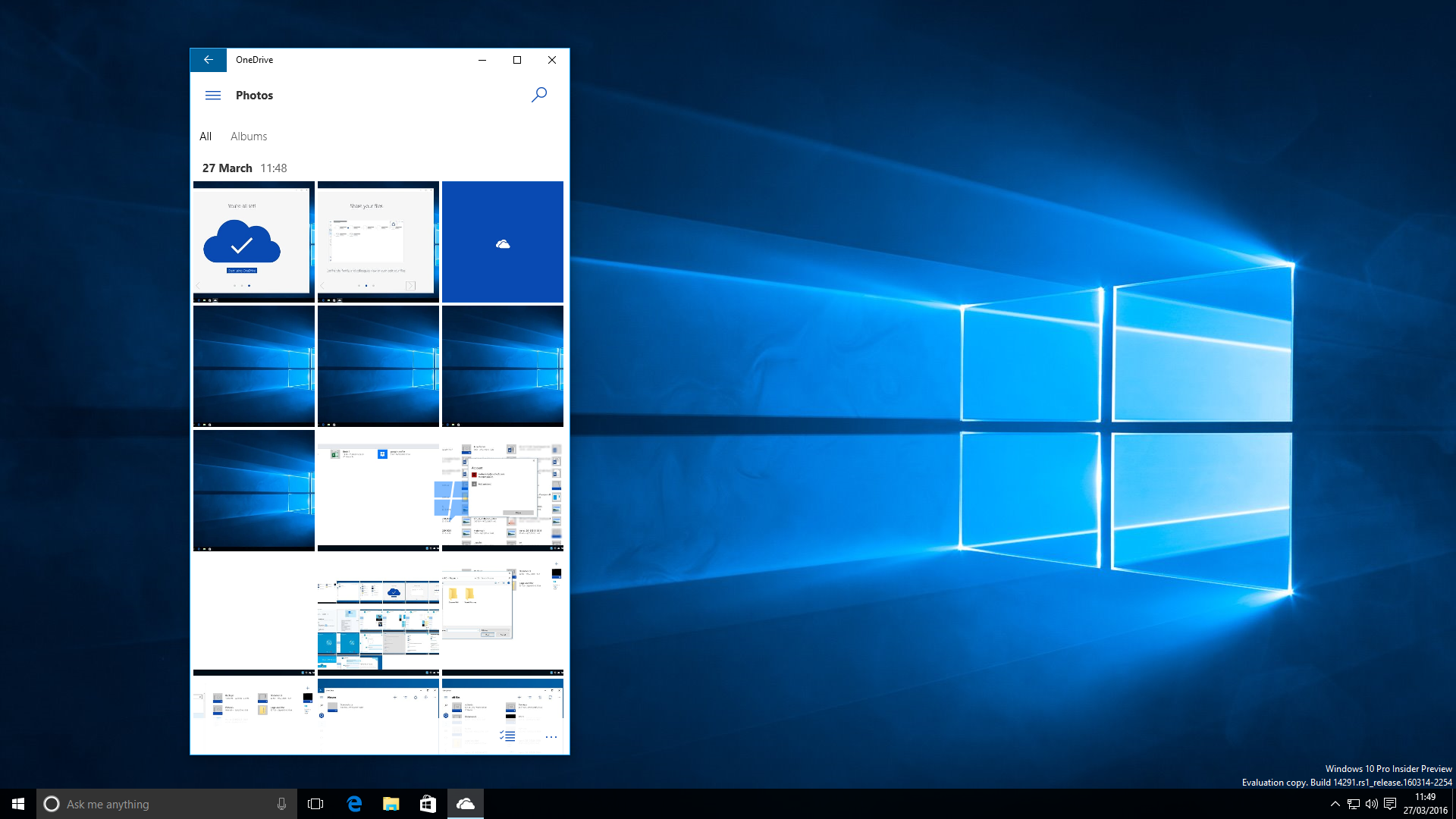Select the Microsoft Store icon in taskbar
This screenshot has width=1456, height=819.
pyautogui.click(x=427, y=803)
